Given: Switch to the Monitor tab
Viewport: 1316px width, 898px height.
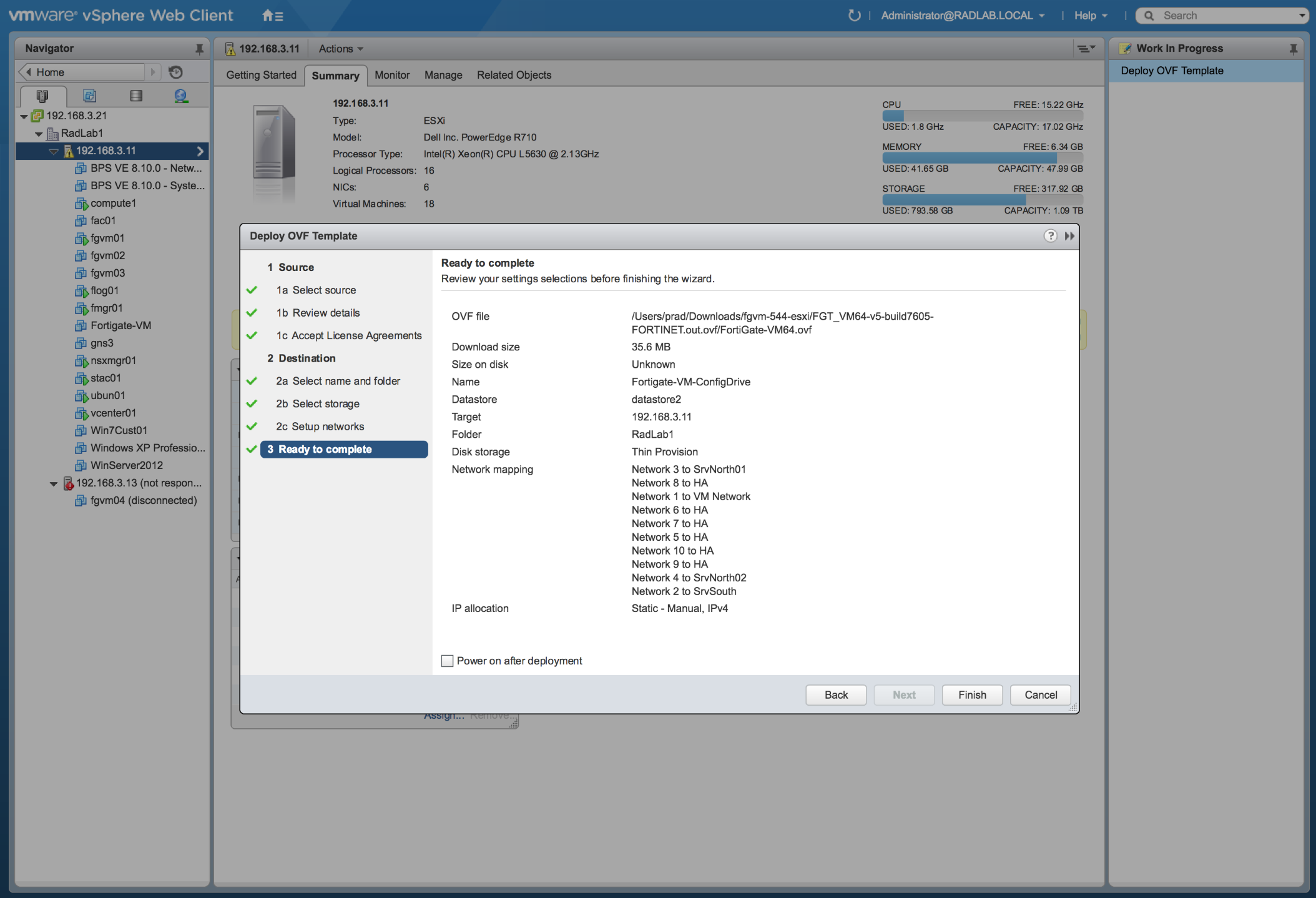Looking at the screenshot, I should (x=392, y=75).
